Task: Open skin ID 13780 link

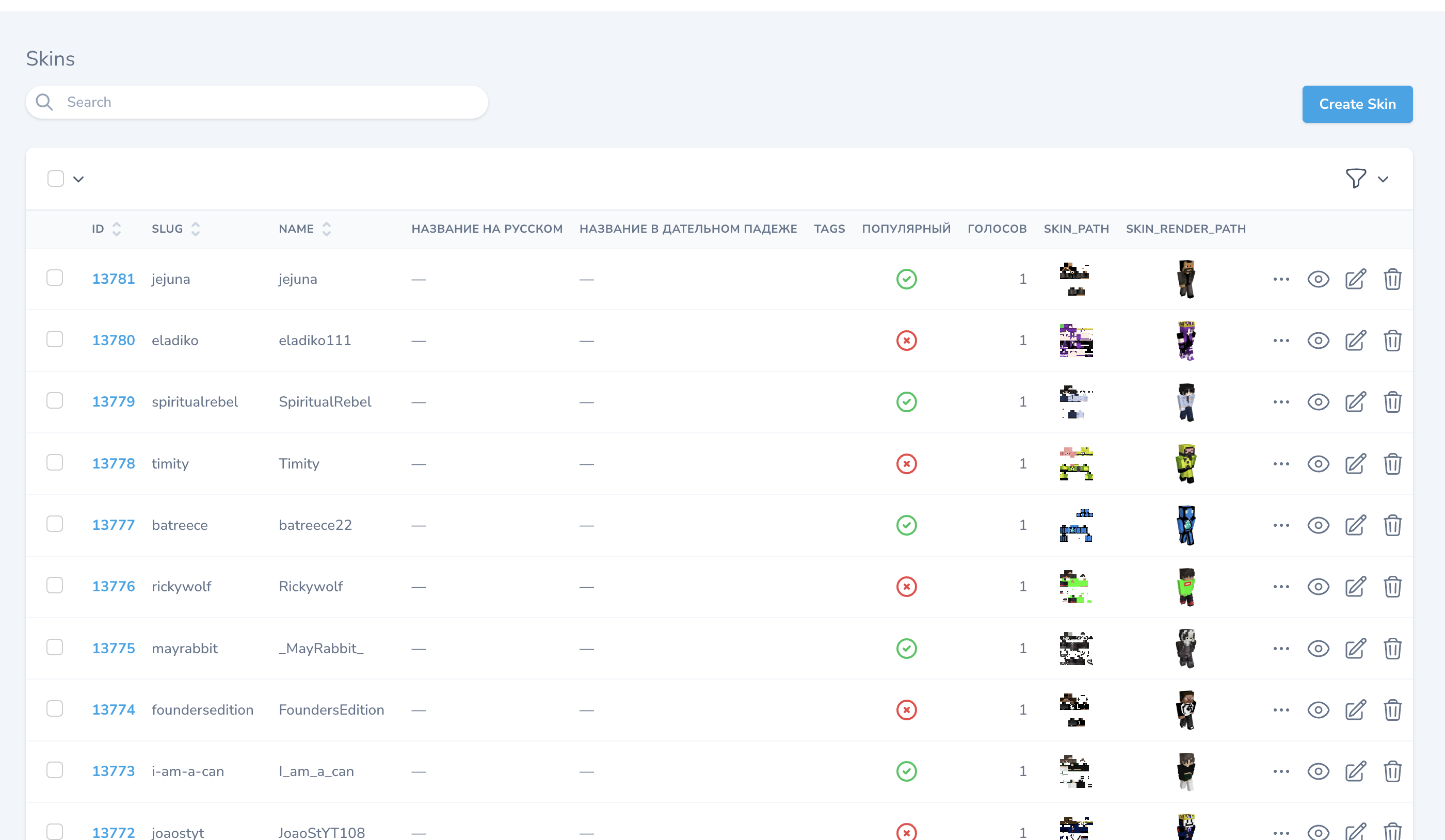Action: pyautogui.click(x=114, y=340)
